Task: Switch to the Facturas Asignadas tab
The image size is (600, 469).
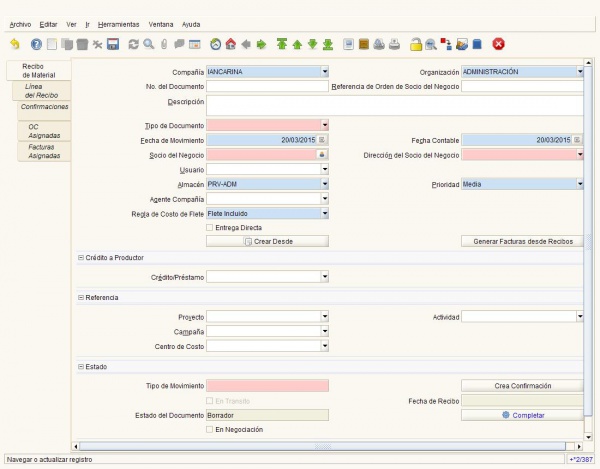Action: pyautogui.click(x=44, y=151)
